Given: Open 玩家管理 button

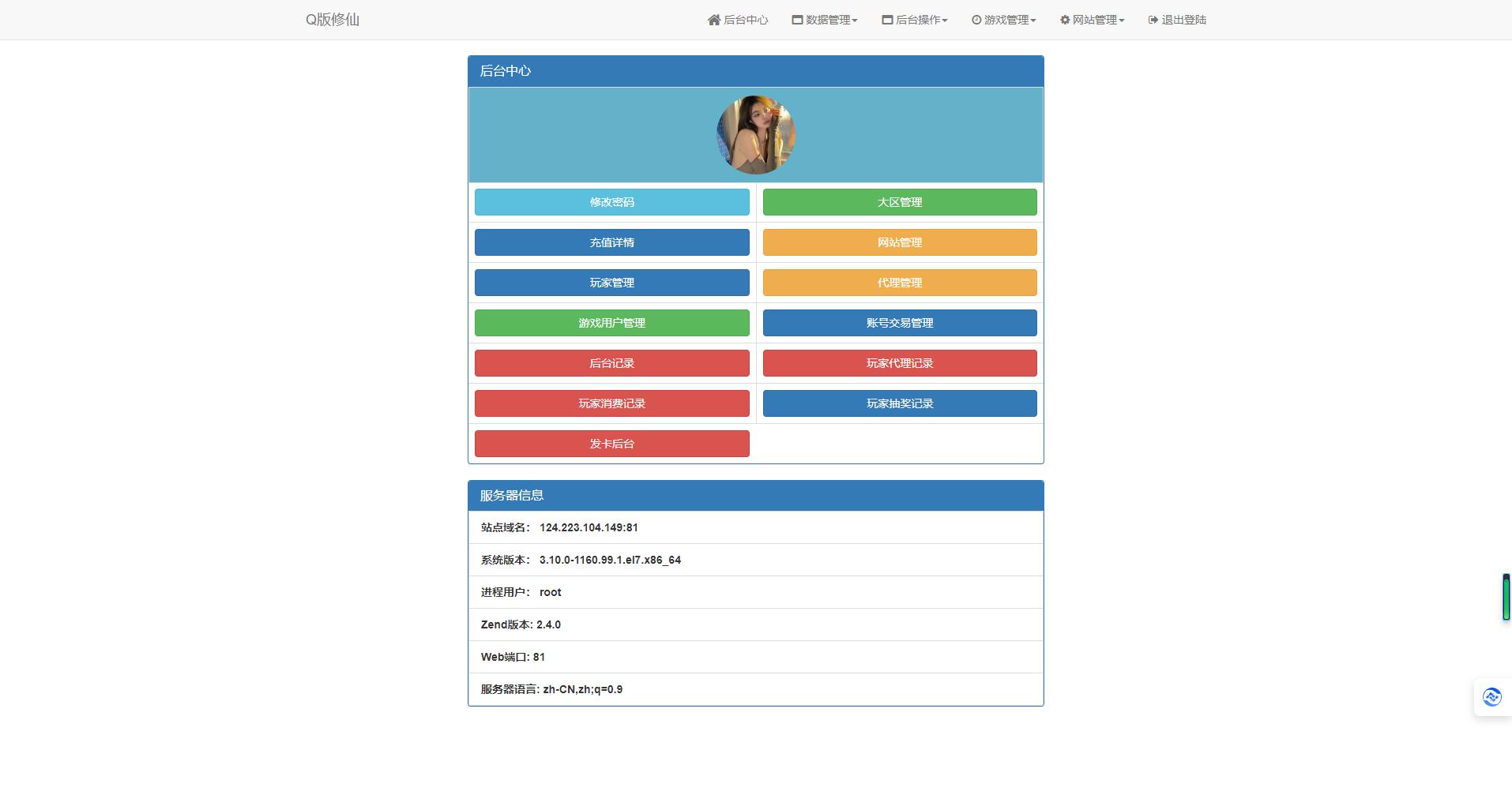Looking at the screenshot, I should pyautogui.click(x=612, y=283).
